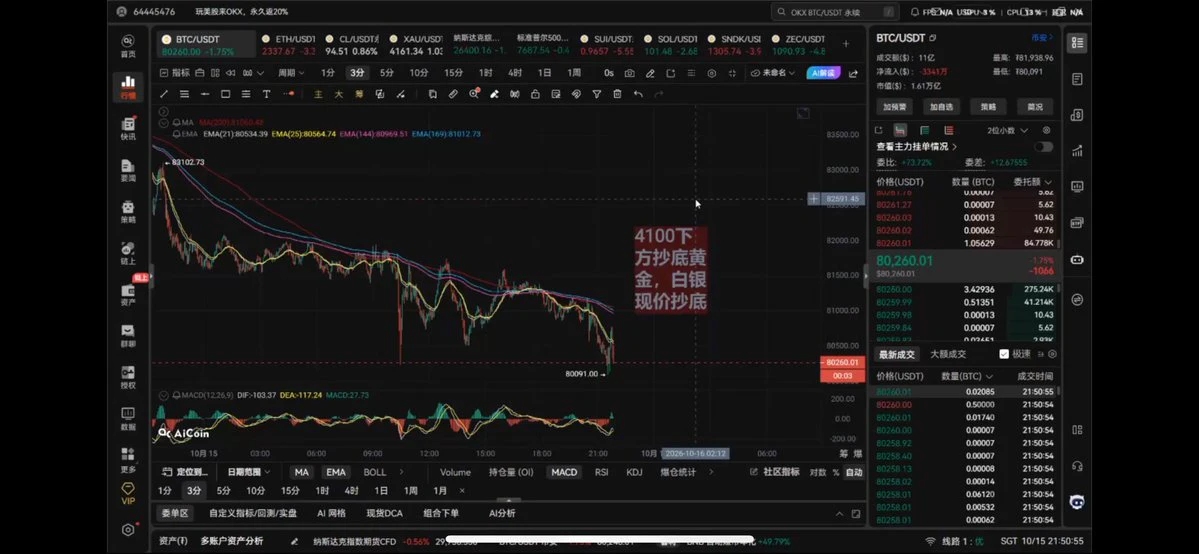Select the rectangle drawing tool
Viewport: 1199px width, 554px height.
coord(225,94)
